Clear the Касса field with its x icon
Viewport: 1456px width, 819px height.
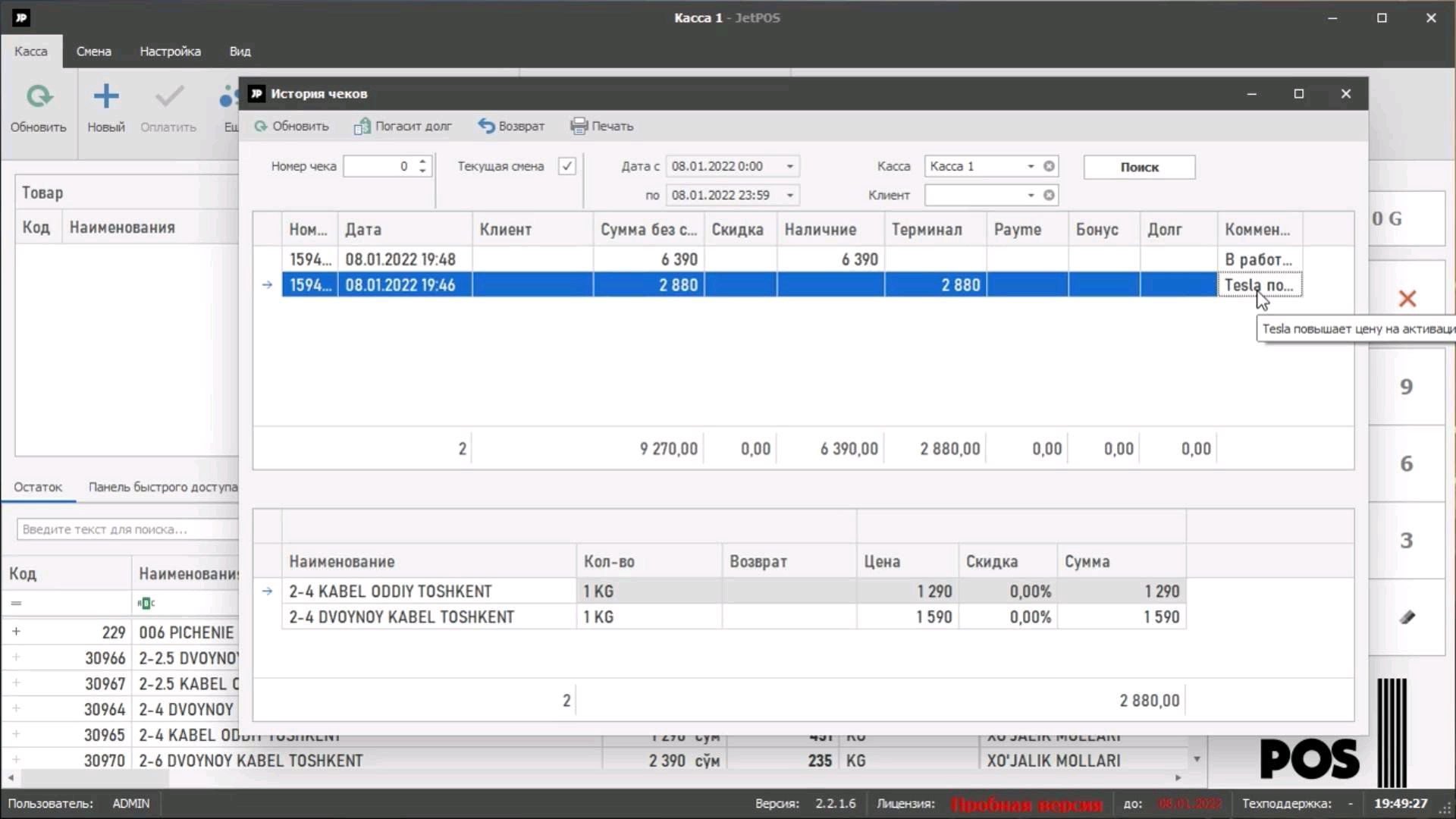(x=1049, y=166)
